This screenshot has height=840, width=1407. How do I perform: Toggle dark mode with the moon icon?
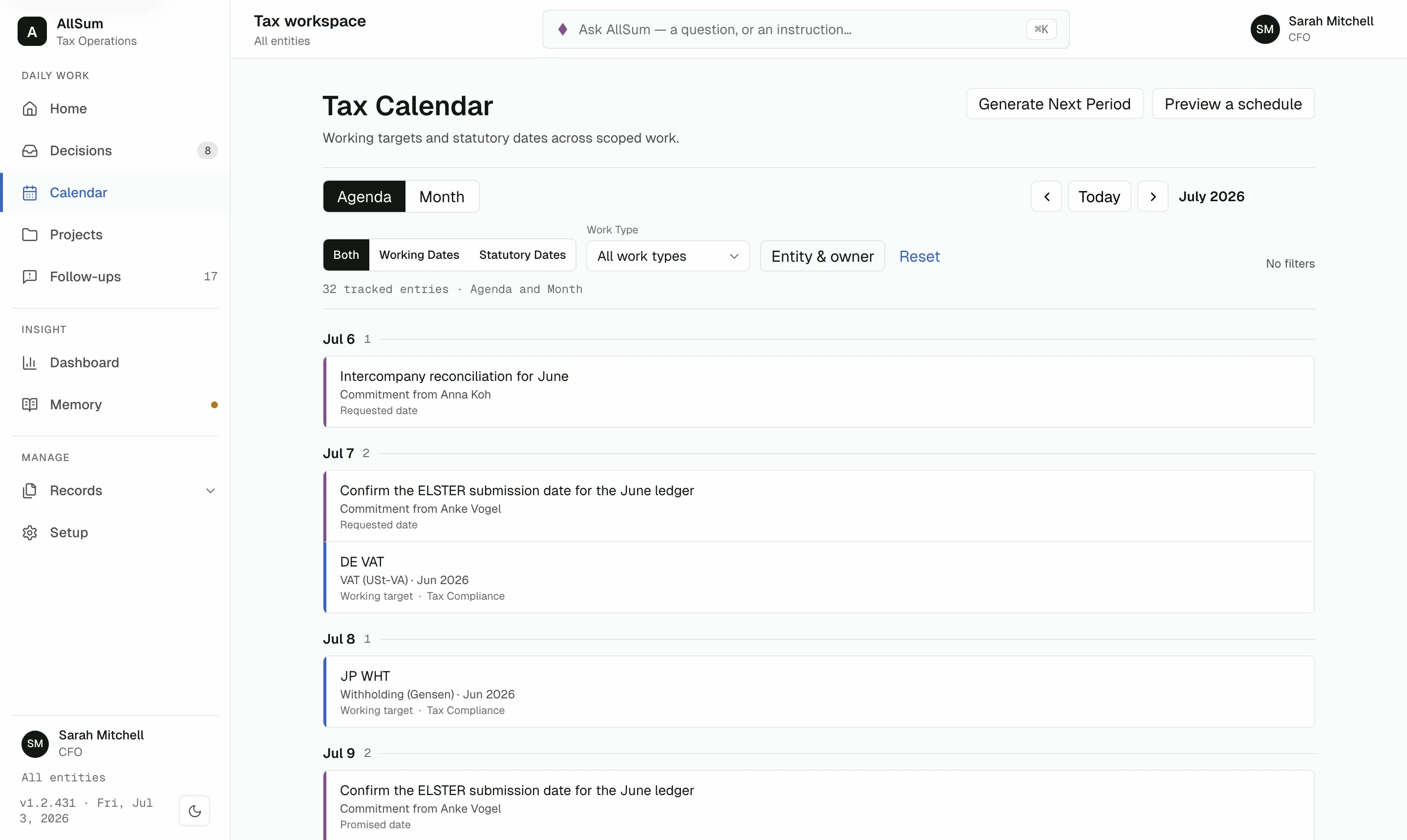point(194,811)
